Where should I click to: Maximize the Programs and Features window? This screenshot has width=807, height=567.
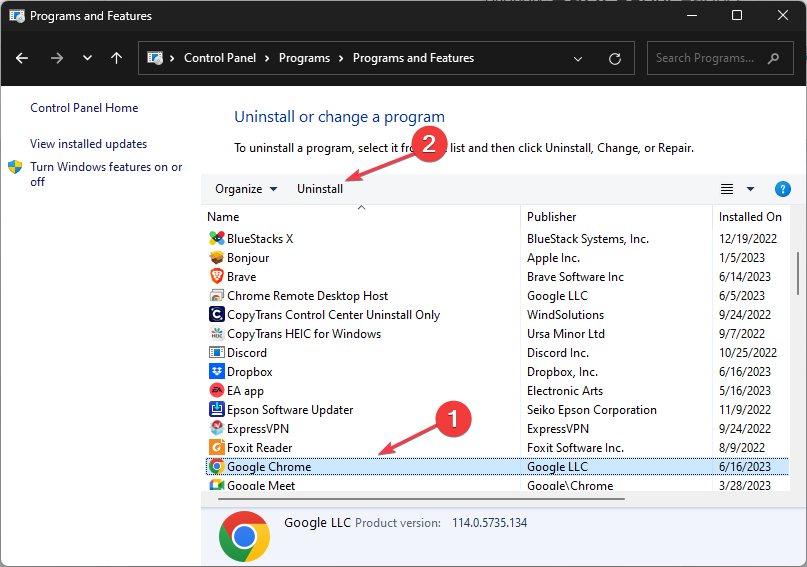737,15
